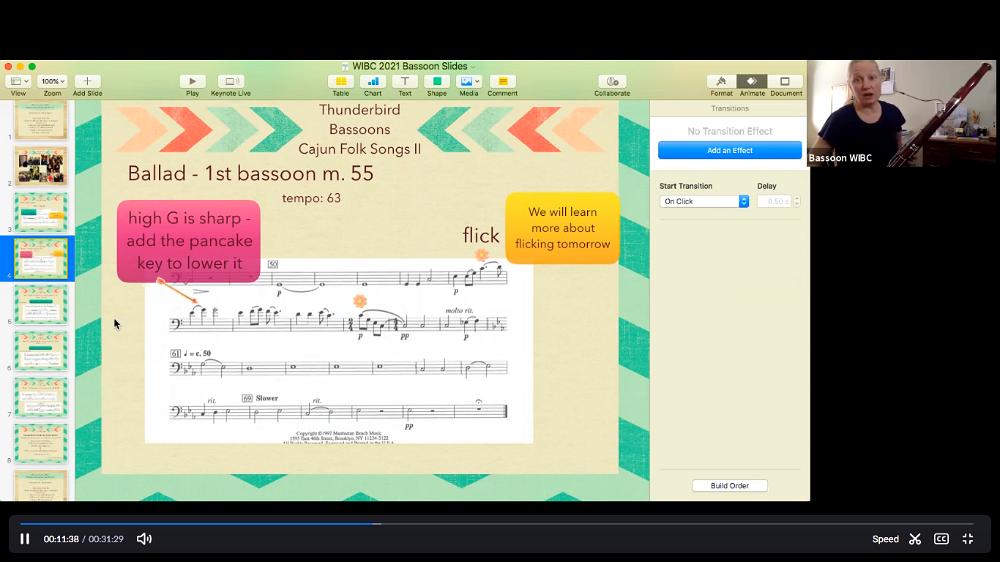1000x562 pixels.
Task: Click the Collaborate icon
Action: (x=612, y=82)
